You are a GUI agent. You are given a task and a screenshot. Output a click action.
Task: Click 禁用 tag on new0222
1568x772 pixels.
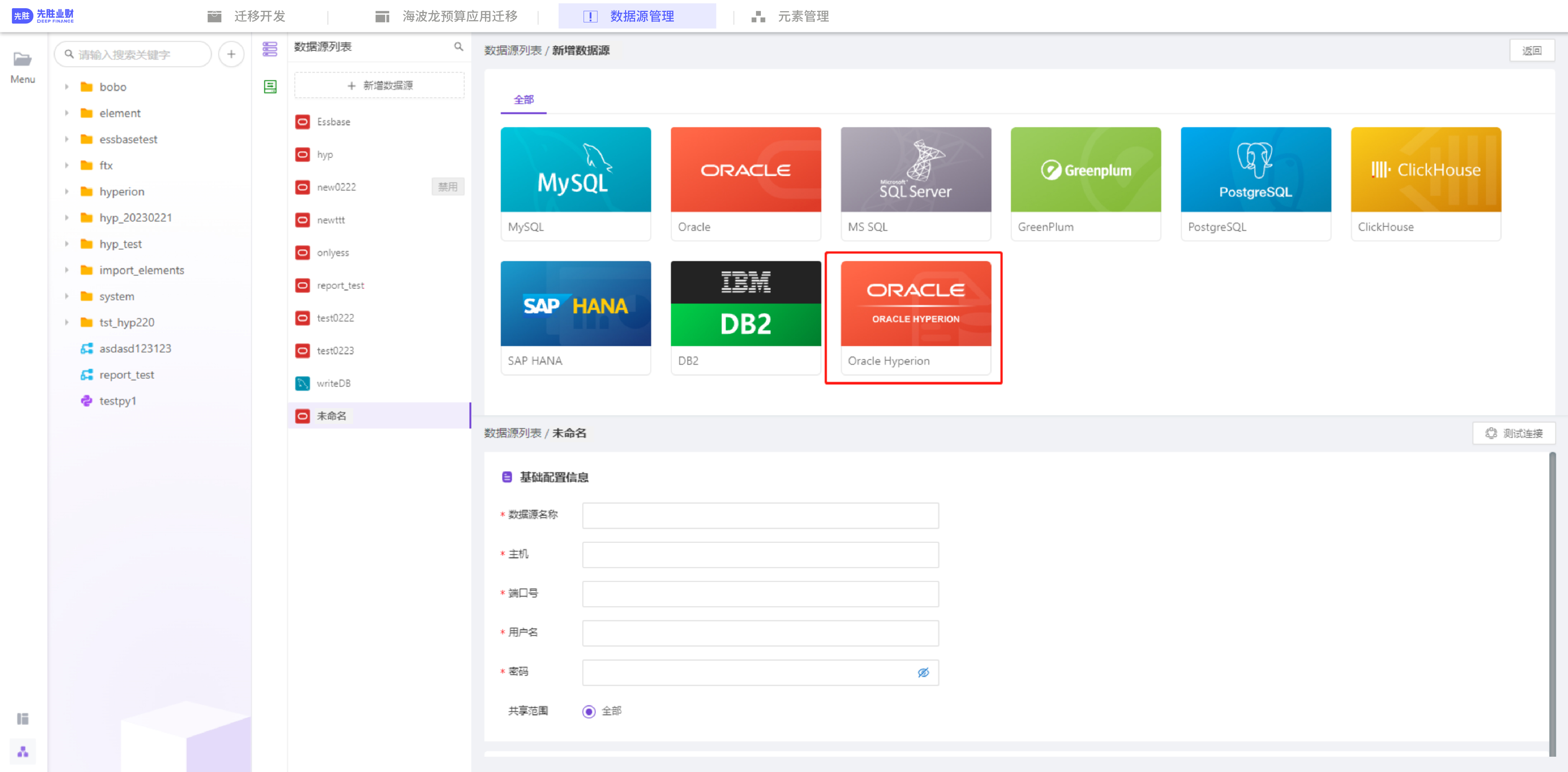447,187
